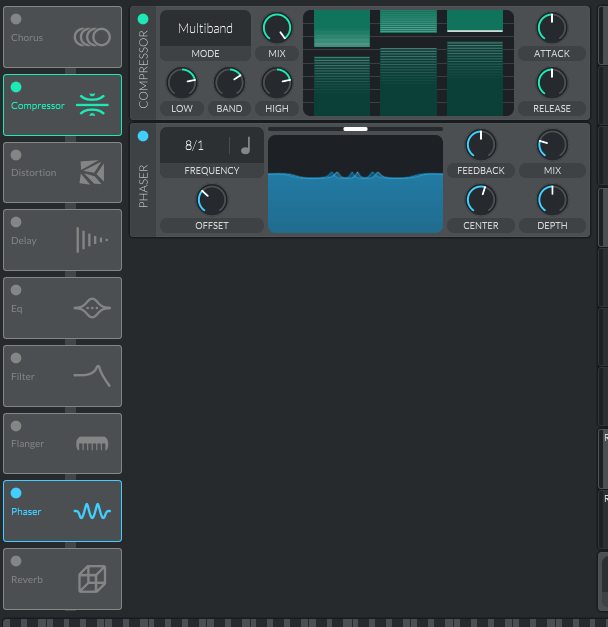Click the RELEASE label
608x627 pixels.
[x=552, y=108]
